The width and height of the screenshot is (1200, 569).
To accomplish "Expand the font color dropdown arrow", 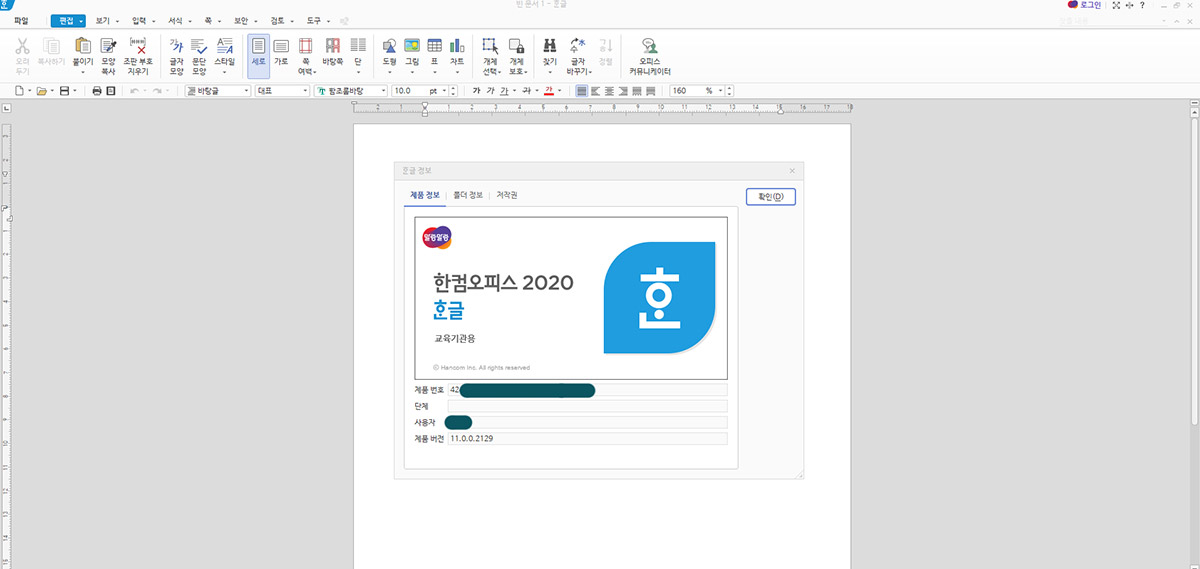I will pos(559,90).
